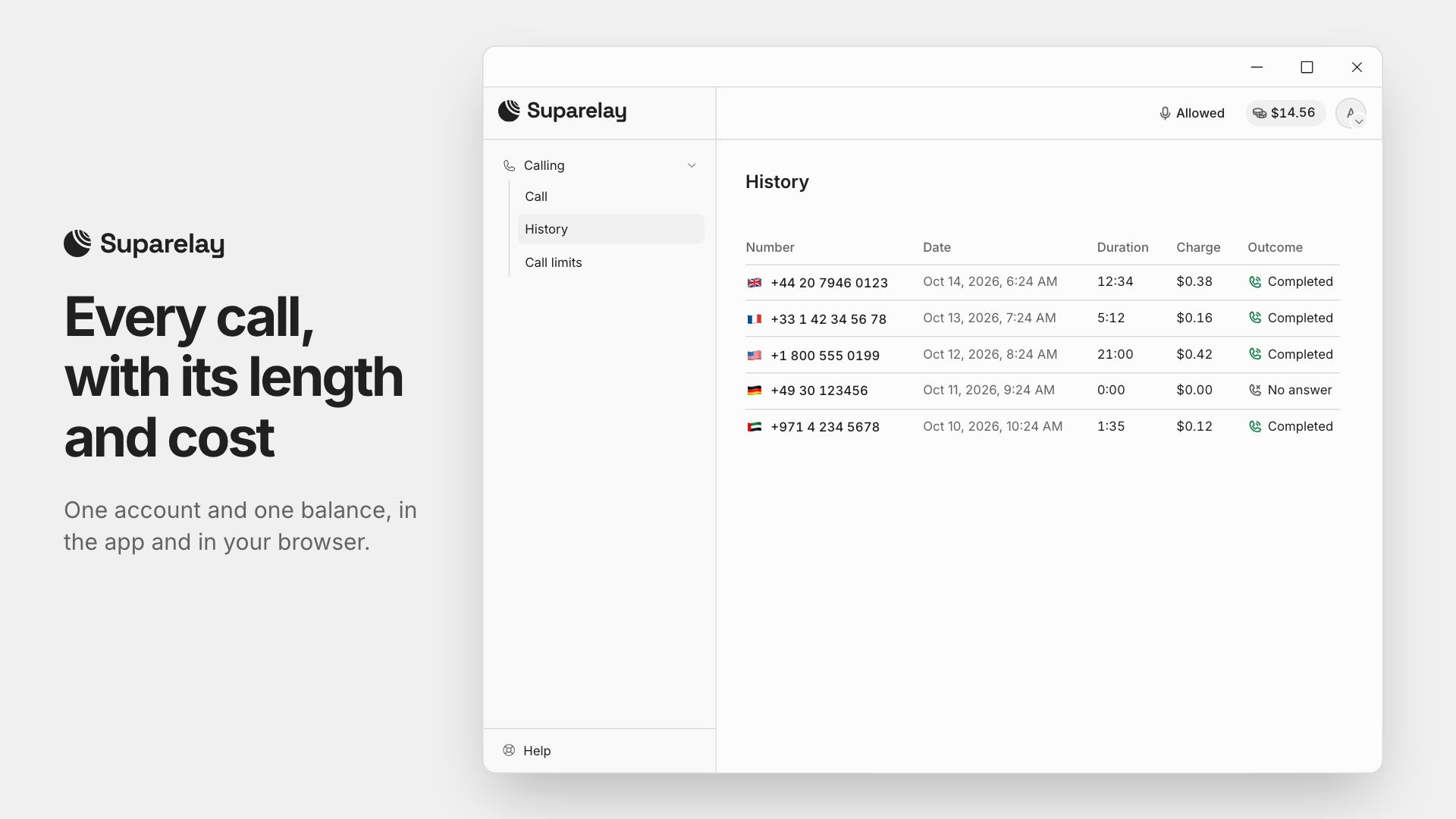Click the phone icon next to Calling

coord(509,165)
